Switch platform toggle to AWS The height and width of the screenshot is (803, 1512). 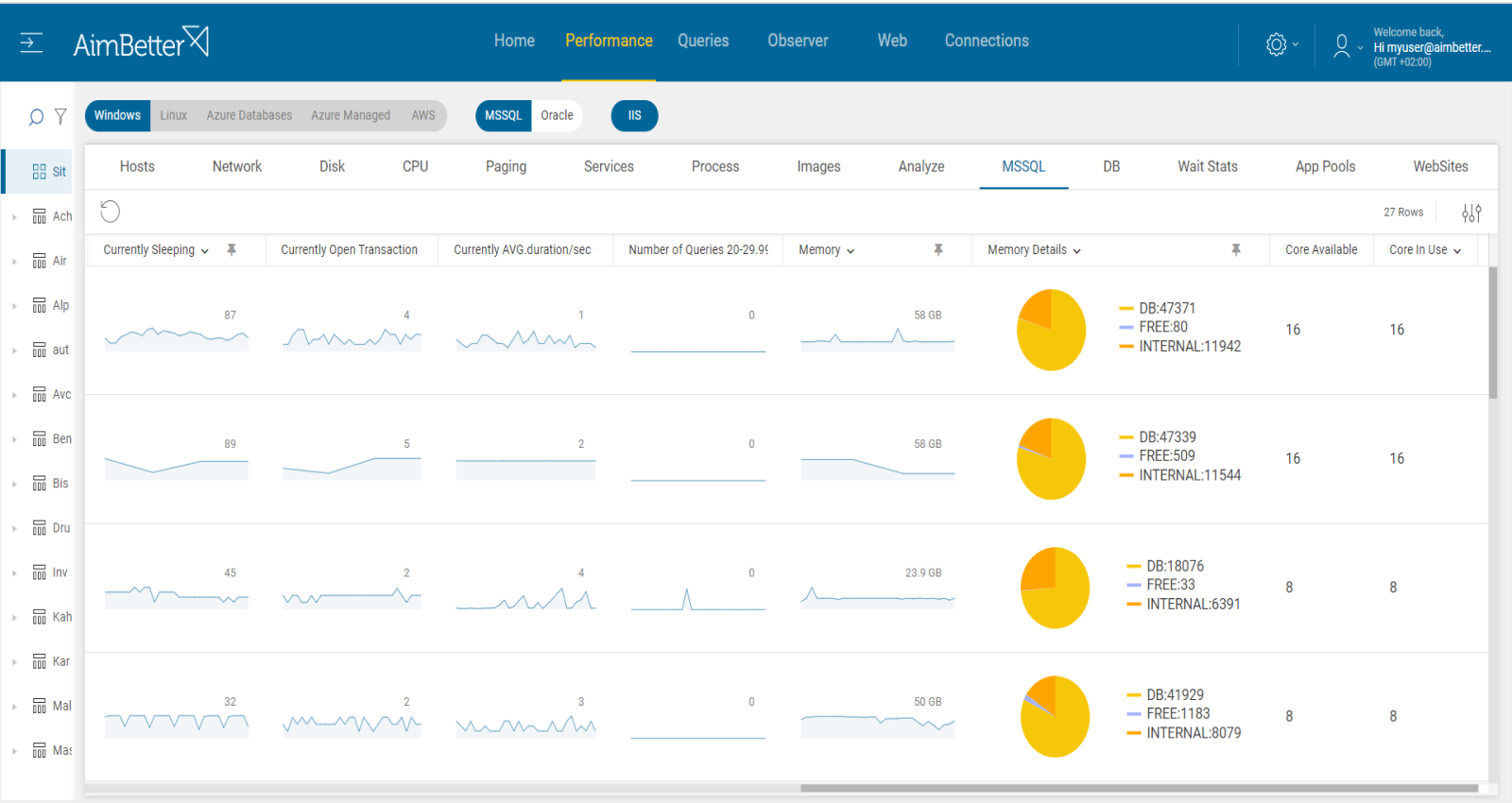pyautogui.click(x=423, y=115)
